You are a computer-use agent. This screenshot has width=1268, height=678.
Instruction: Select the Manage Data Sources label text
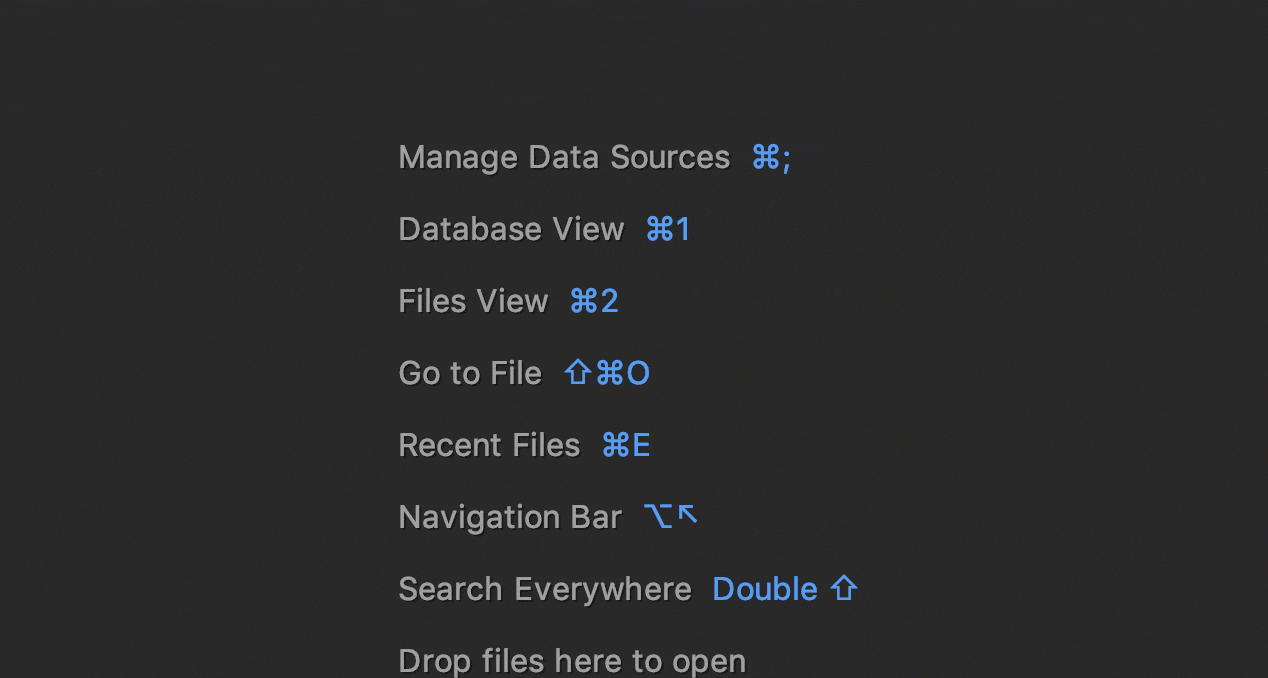(563, 157)
